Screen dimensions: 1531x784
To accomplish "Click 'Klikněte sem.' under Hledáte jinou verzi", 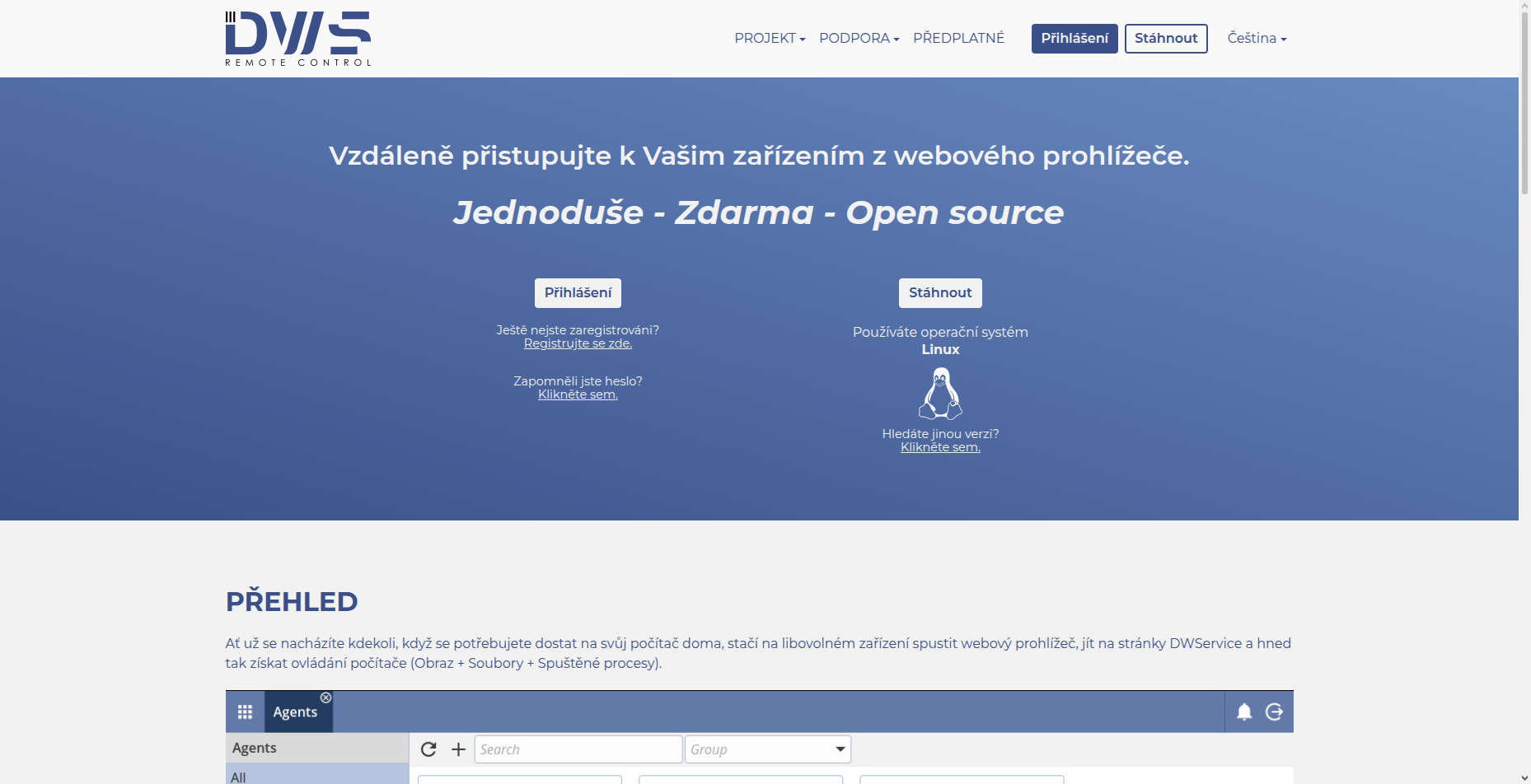I will point(940,447).
